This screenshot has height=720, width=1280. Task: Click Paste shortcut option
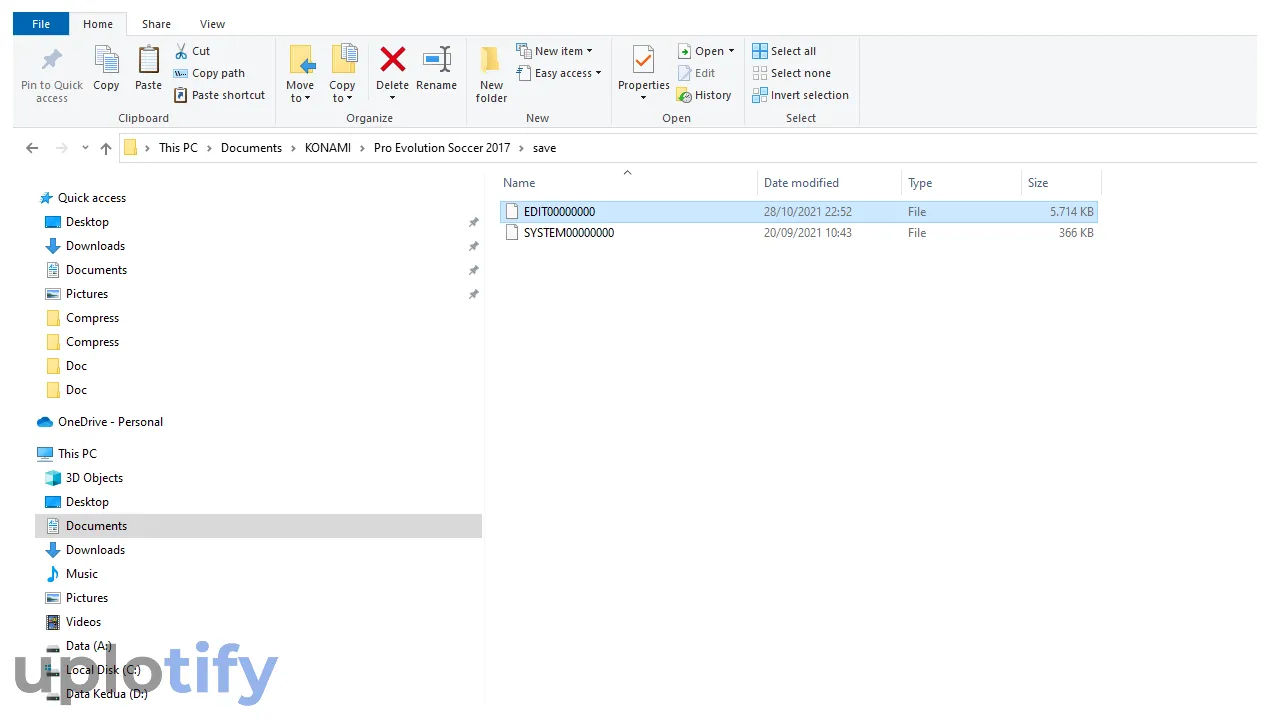coord(219,95)
